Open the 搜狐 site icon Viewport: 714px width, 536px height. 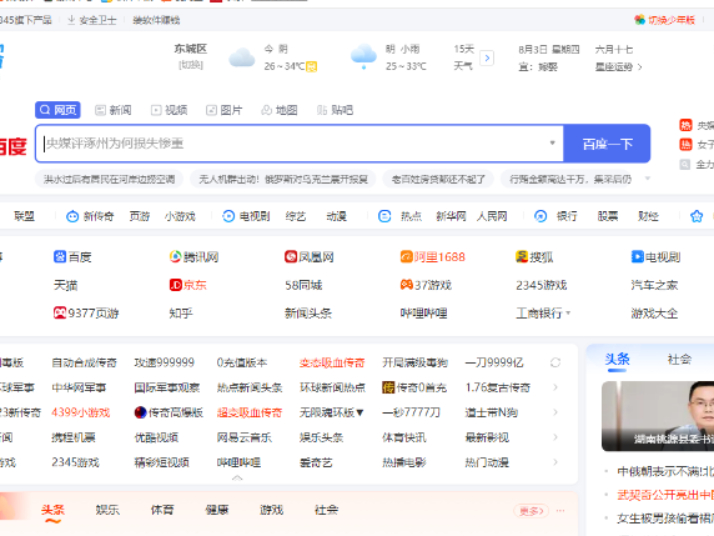(522, 257)
